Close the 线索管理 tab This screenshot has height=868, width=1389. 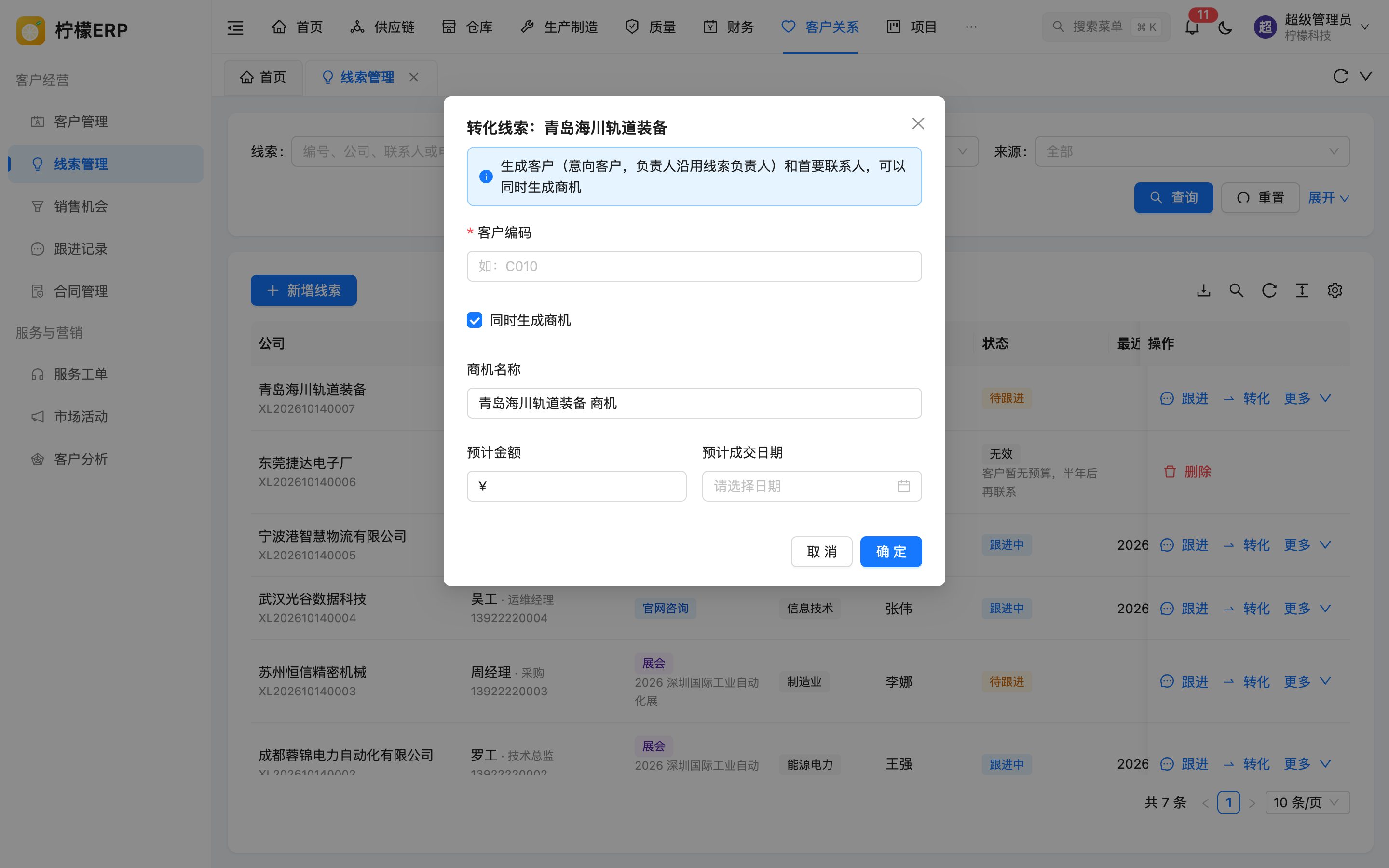pos(414,77)
